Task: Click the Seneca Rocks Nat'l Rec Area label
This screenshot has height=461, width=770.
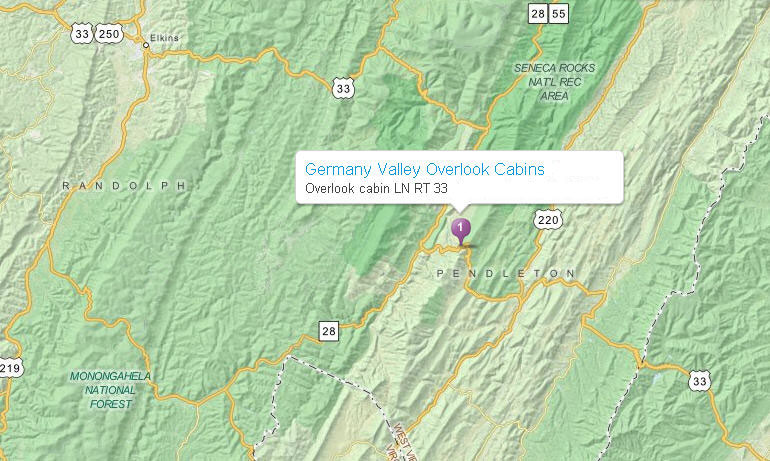Action: click(x=554, y=82)
